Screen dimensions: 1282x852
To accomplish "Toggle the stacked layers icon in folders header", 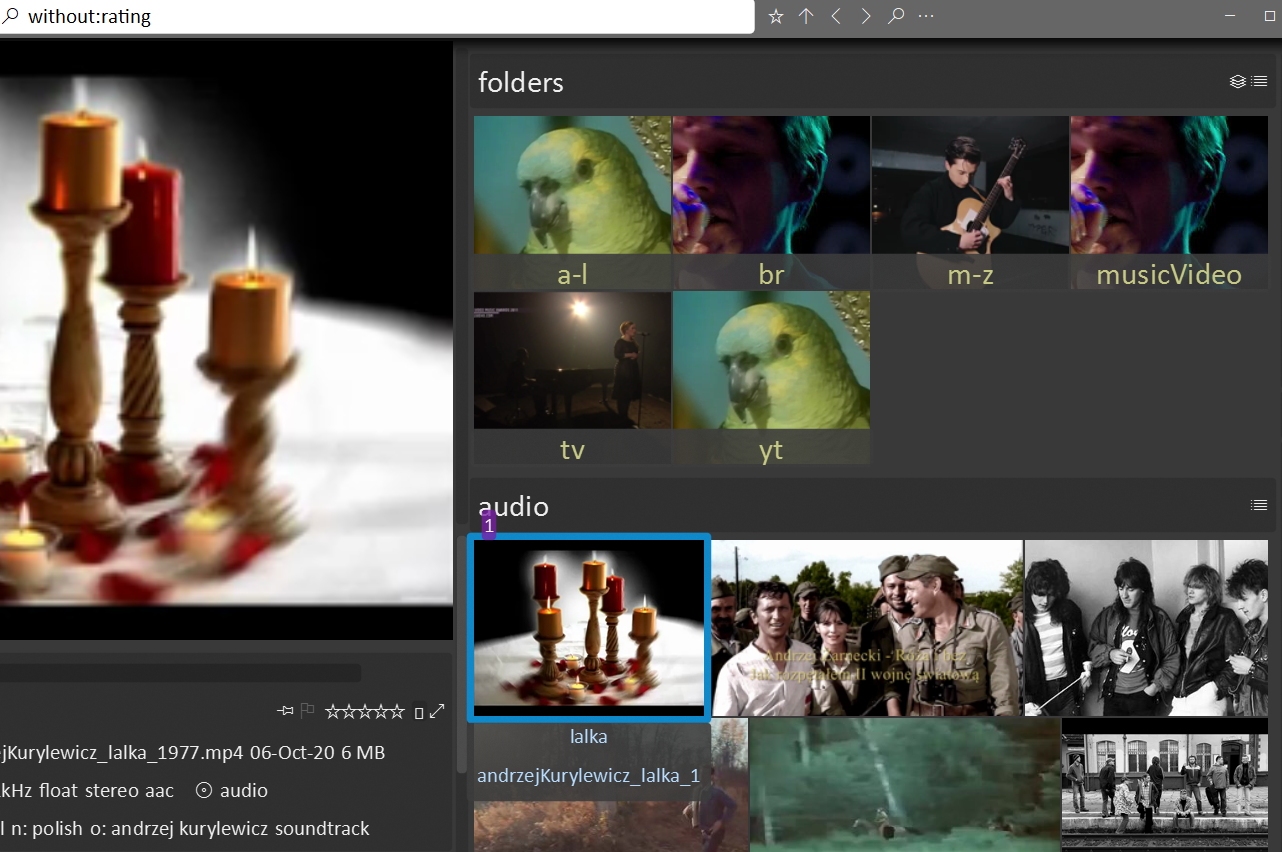I will pyautogui.click(x=1237, y=81).
